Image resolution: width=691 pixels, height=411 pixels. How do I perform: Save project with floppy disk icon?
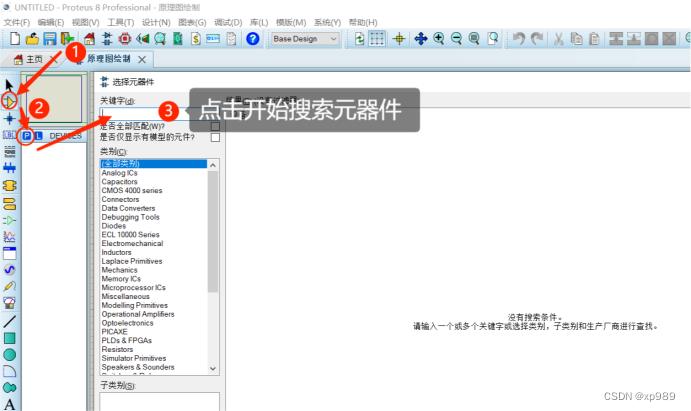point(49,39)
